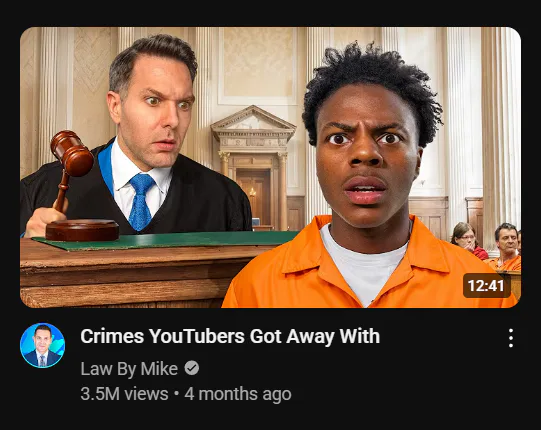The image size is (541, 430).
Task: Open the three-dot more options menu
Action: click(511, 338)
